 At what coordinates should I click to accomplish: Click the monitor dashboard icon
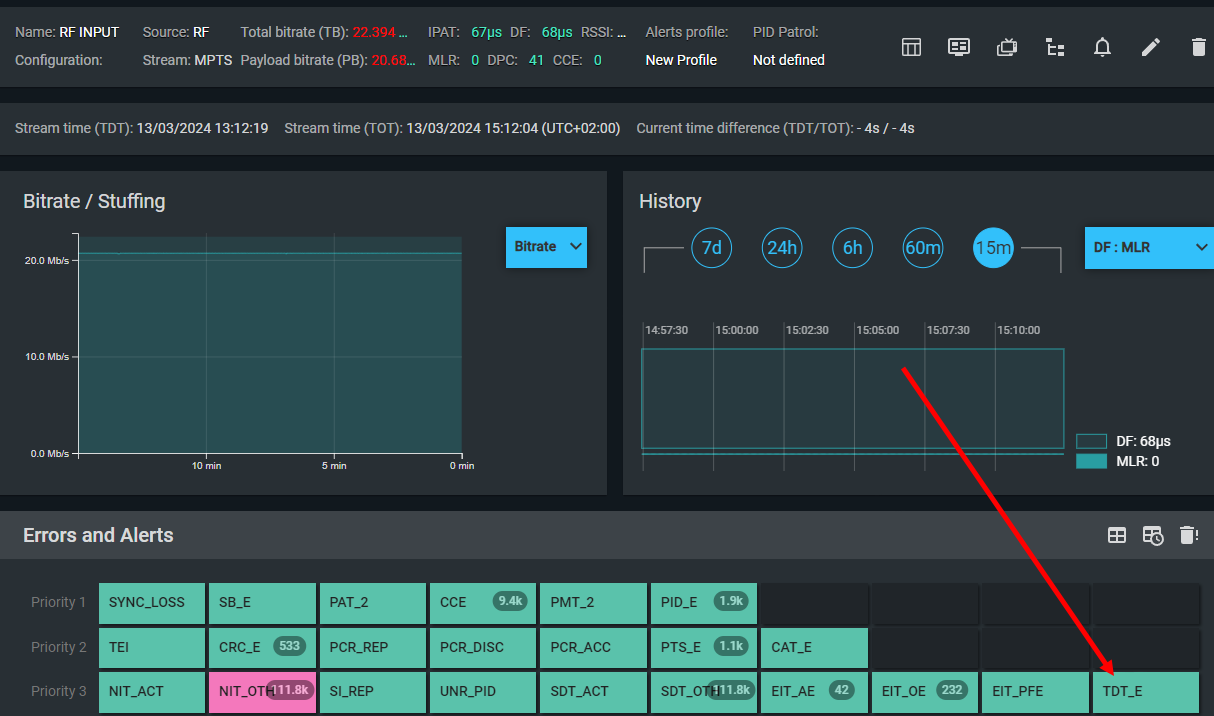pos(959,47)
